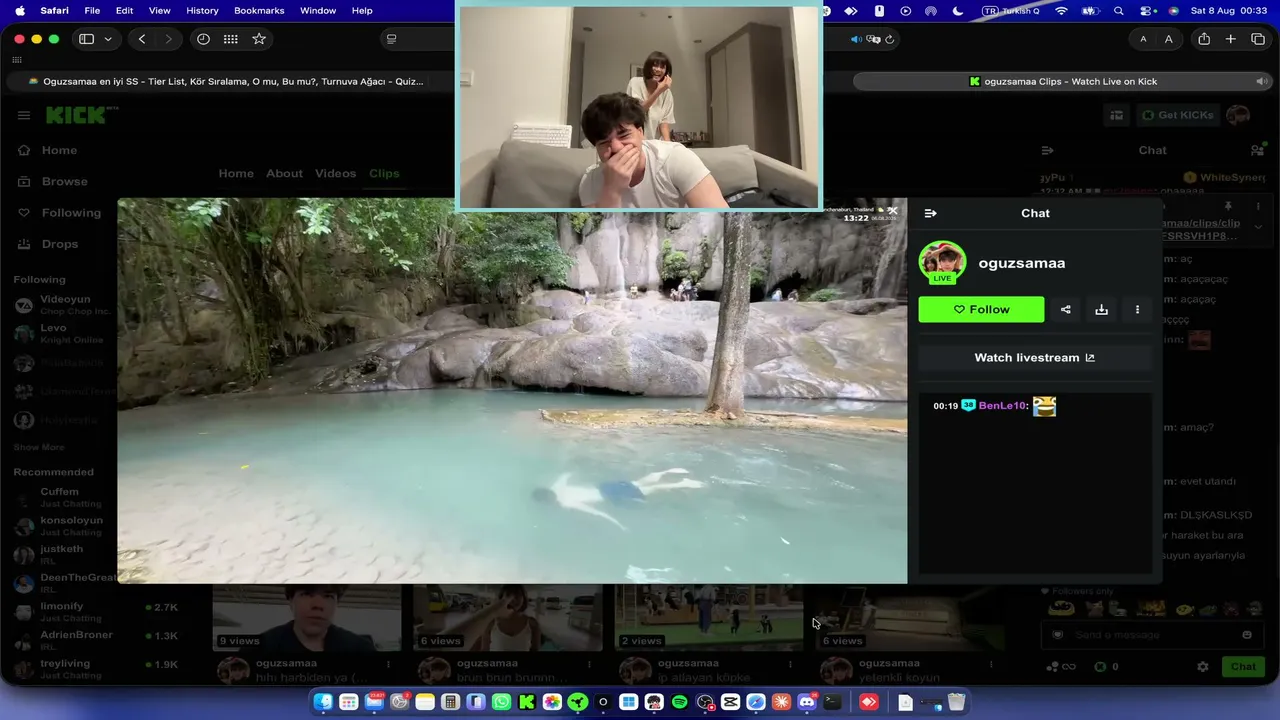This screenshot has width=1280, height=720.
Task: Open clip more options menu
Action: [x=1137, y=310]
